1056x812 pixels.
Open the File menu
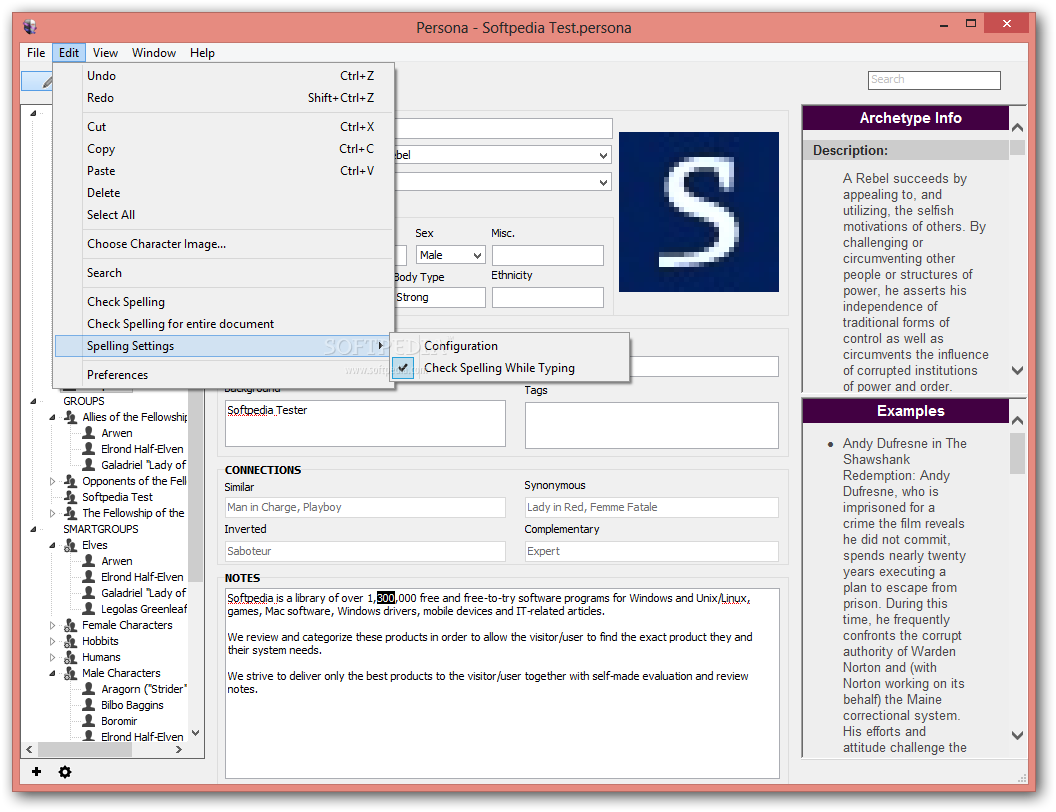click(36, 53)
